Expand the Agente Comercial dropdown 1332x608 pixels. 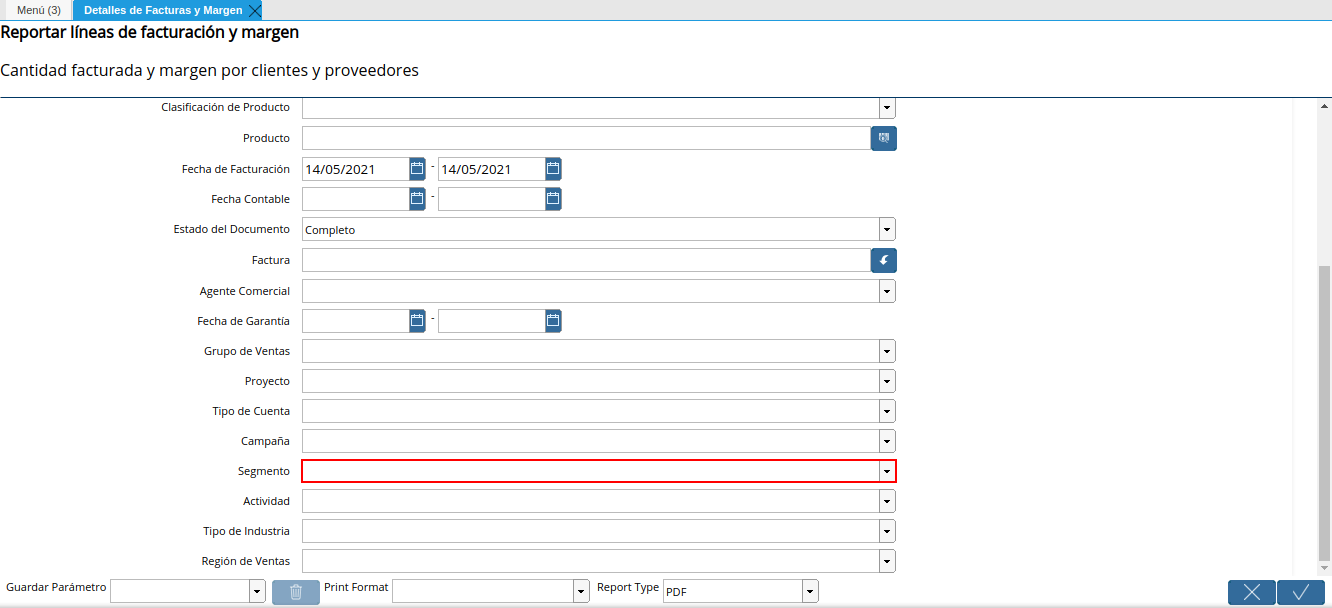pyautogui.click(x=887, y=291)
